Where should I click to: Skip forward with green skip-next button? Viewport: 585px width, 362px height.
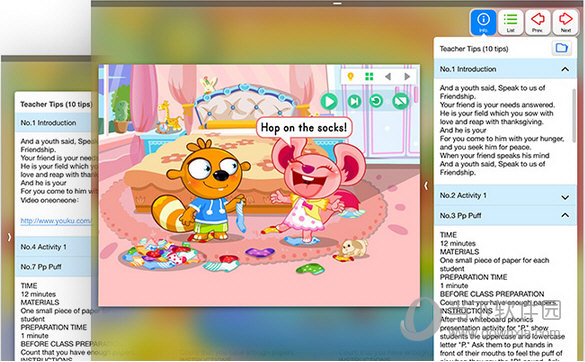[x=354, y=101]
